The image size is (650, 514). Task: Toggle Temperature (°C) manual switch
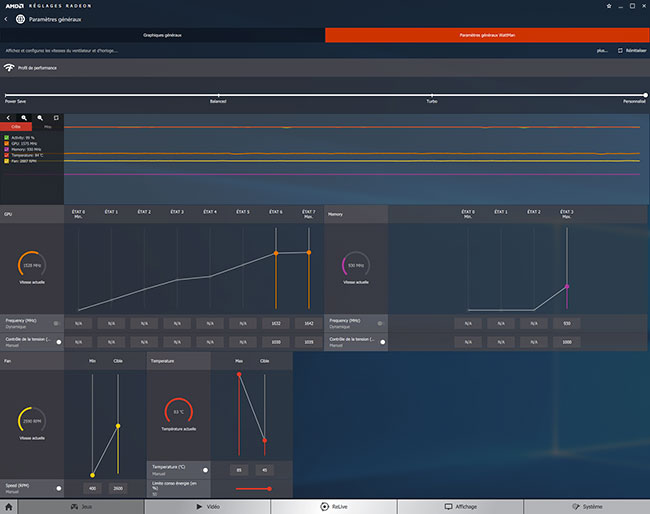(205, 469)
